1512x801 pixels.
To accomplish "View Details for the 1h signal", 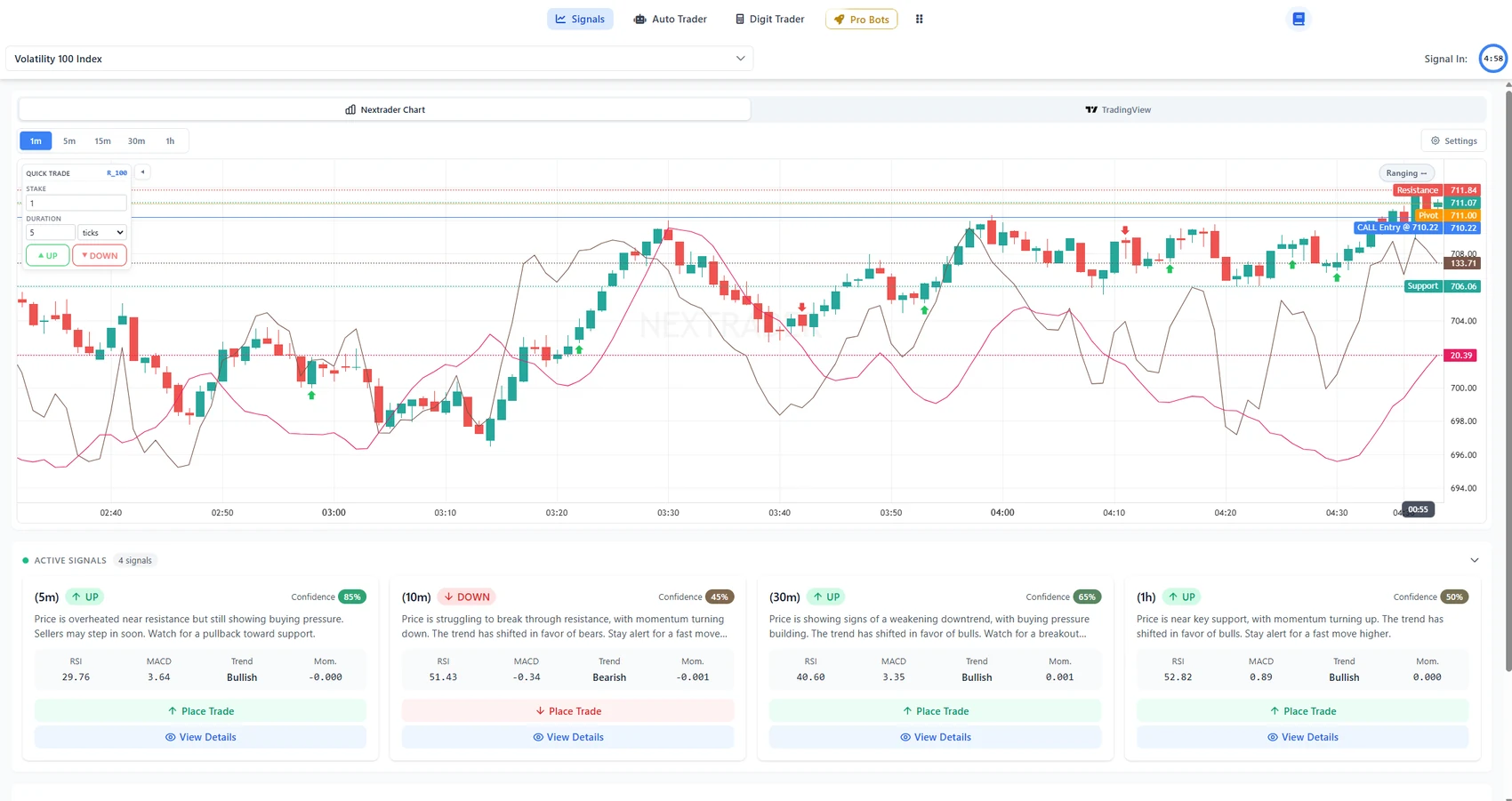I will [x=1302, y=737].
